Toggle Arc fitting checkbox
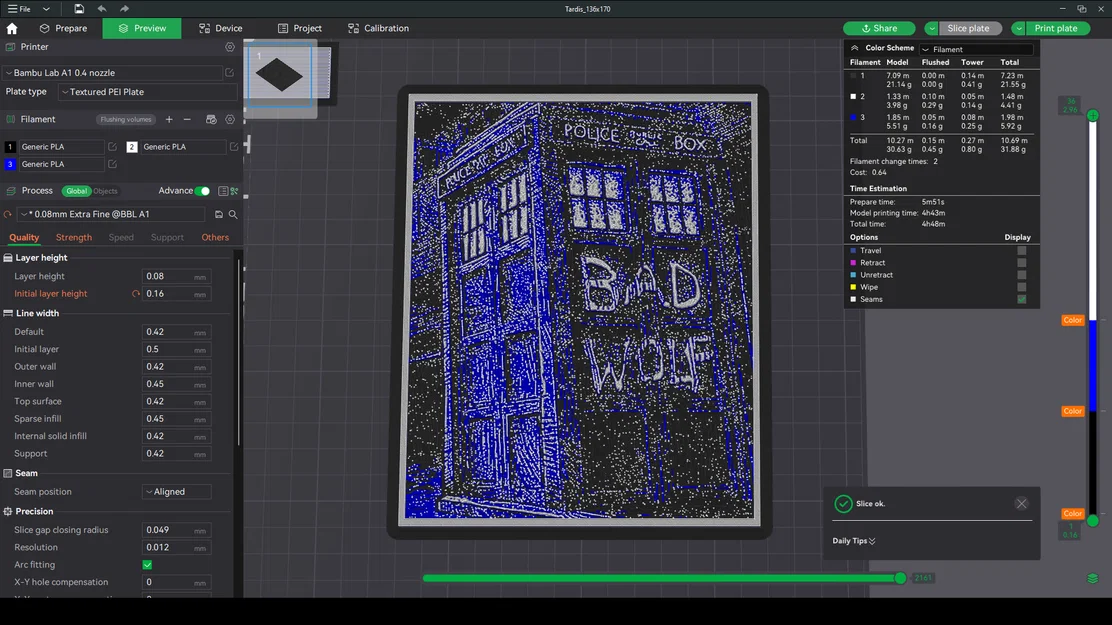Screen dimensions: 1112x625 [148, 565]
